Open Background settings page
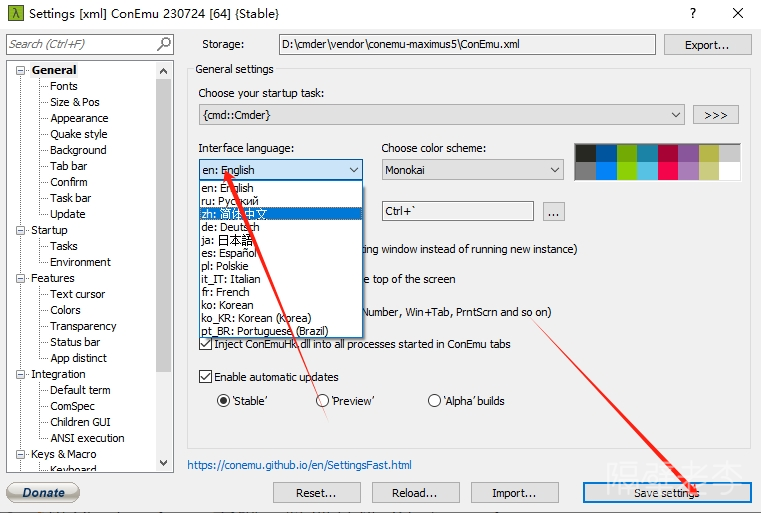The width and height of the screenshot is (761, 513). pos(78,150)
